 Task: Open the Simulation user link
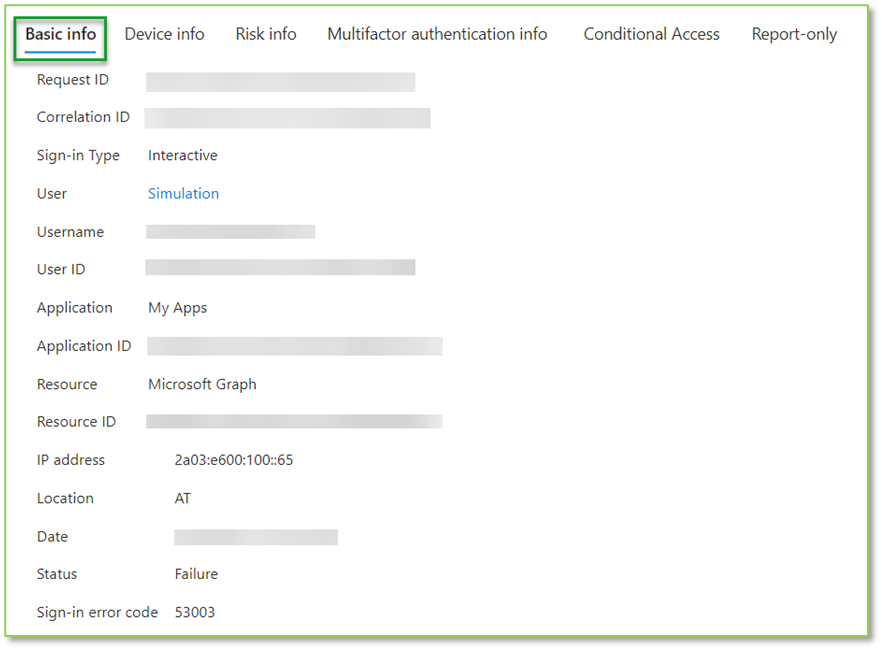(183, 193)
